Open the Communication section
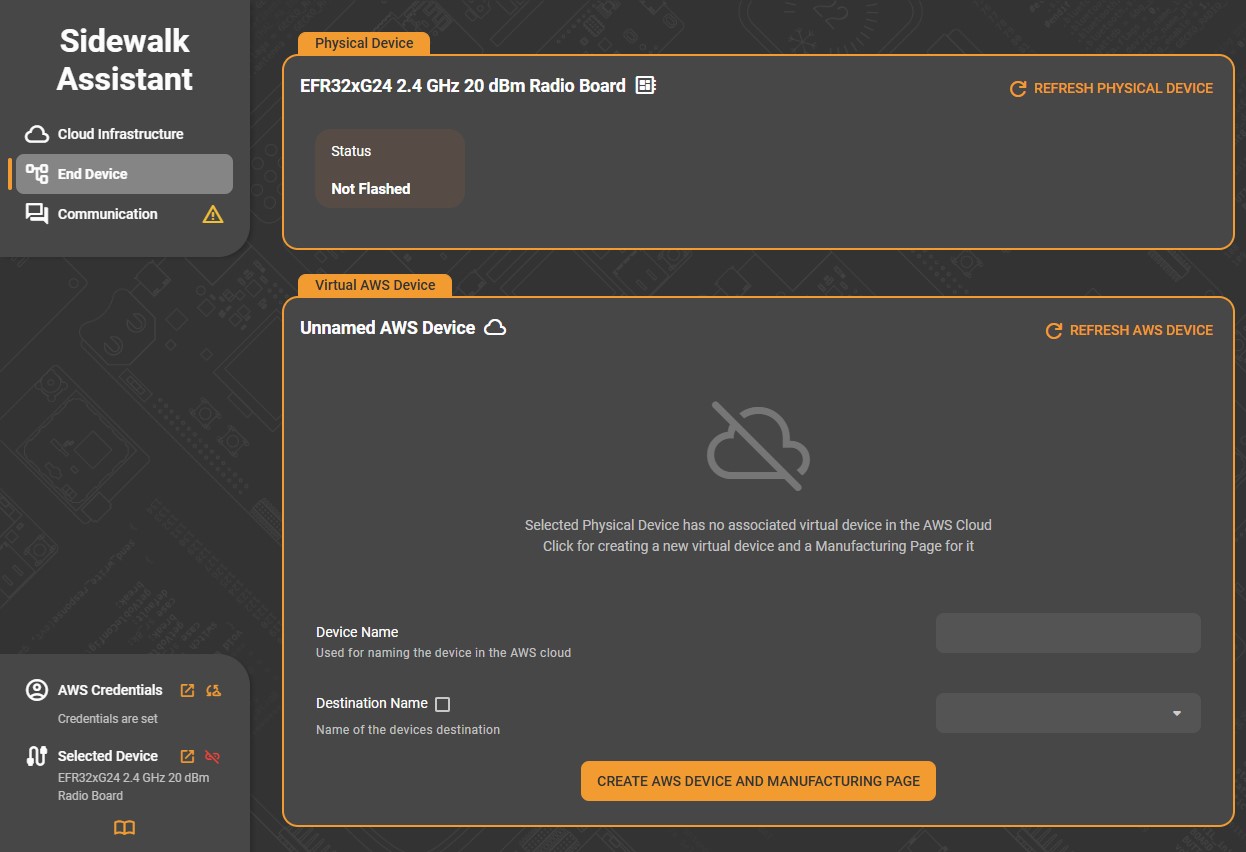The height and width of the screenshot is (852, 1246). [x=107, y=214]
